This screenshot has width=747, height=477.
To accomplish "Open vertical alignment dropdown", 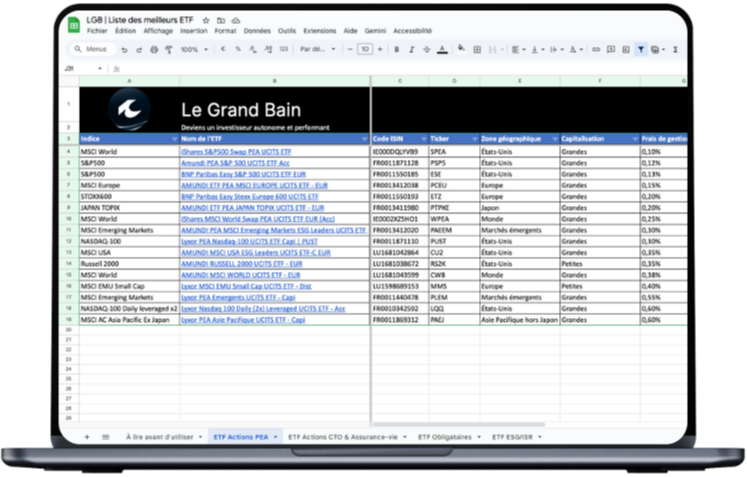I will pos(537,49).
